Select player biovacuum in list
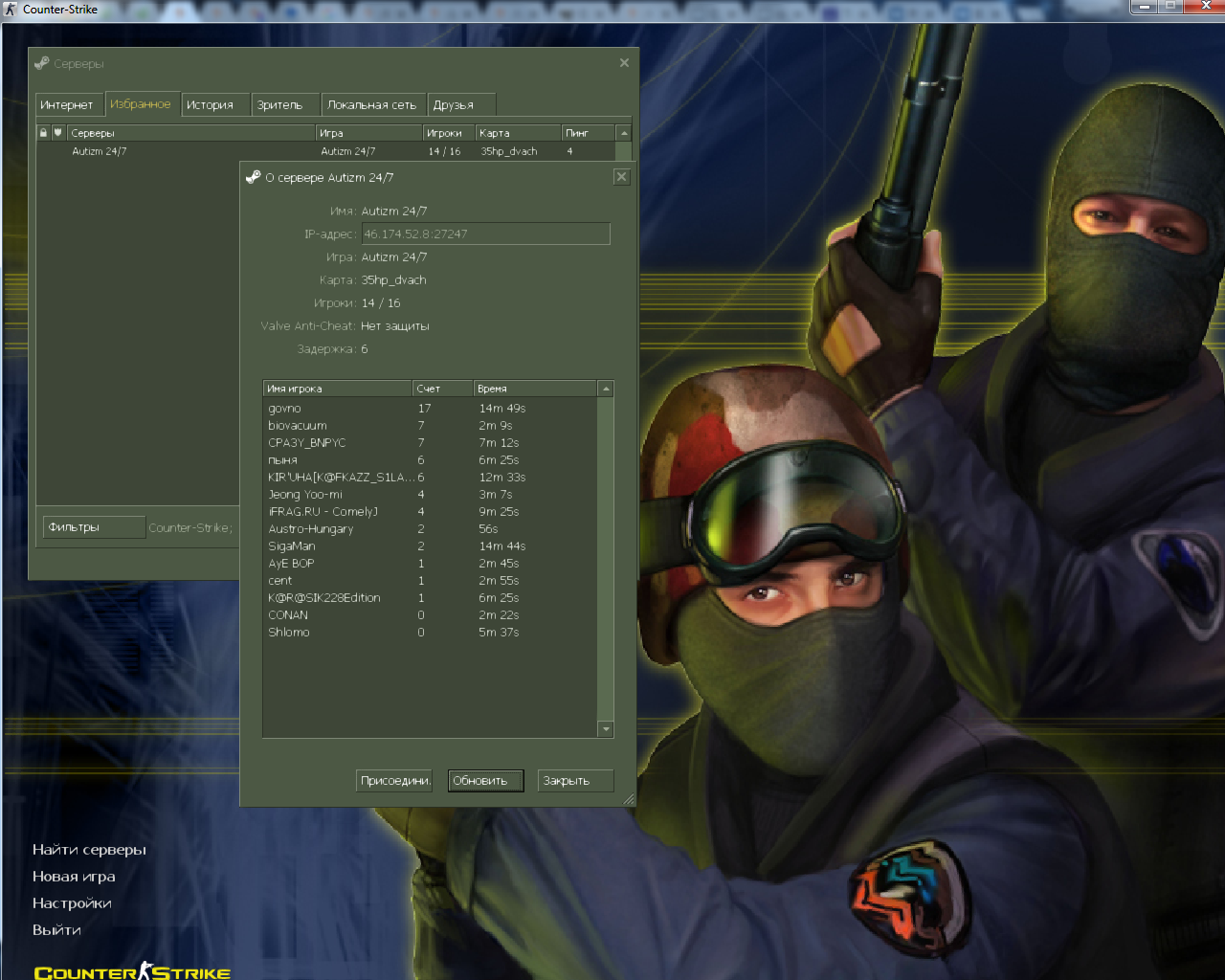 [x=430, y=426]
